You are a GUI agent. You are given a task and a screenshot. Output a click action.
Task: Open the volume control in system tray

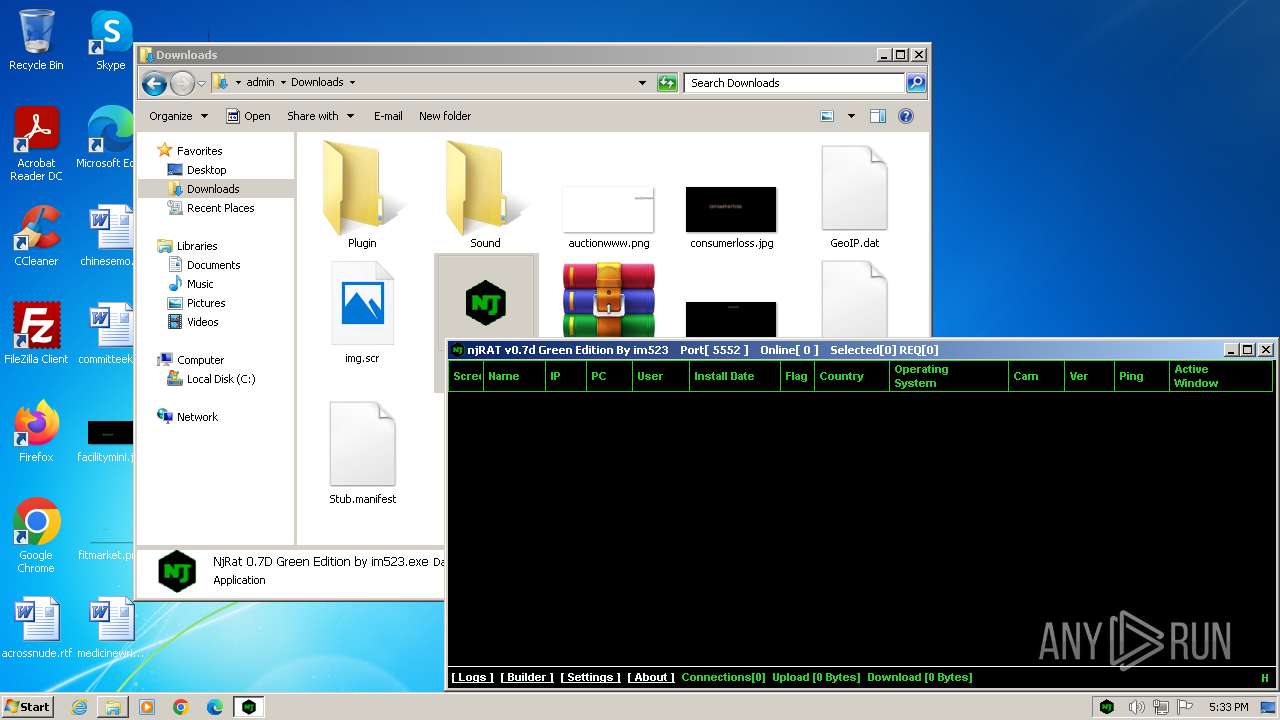(1136, 707)
